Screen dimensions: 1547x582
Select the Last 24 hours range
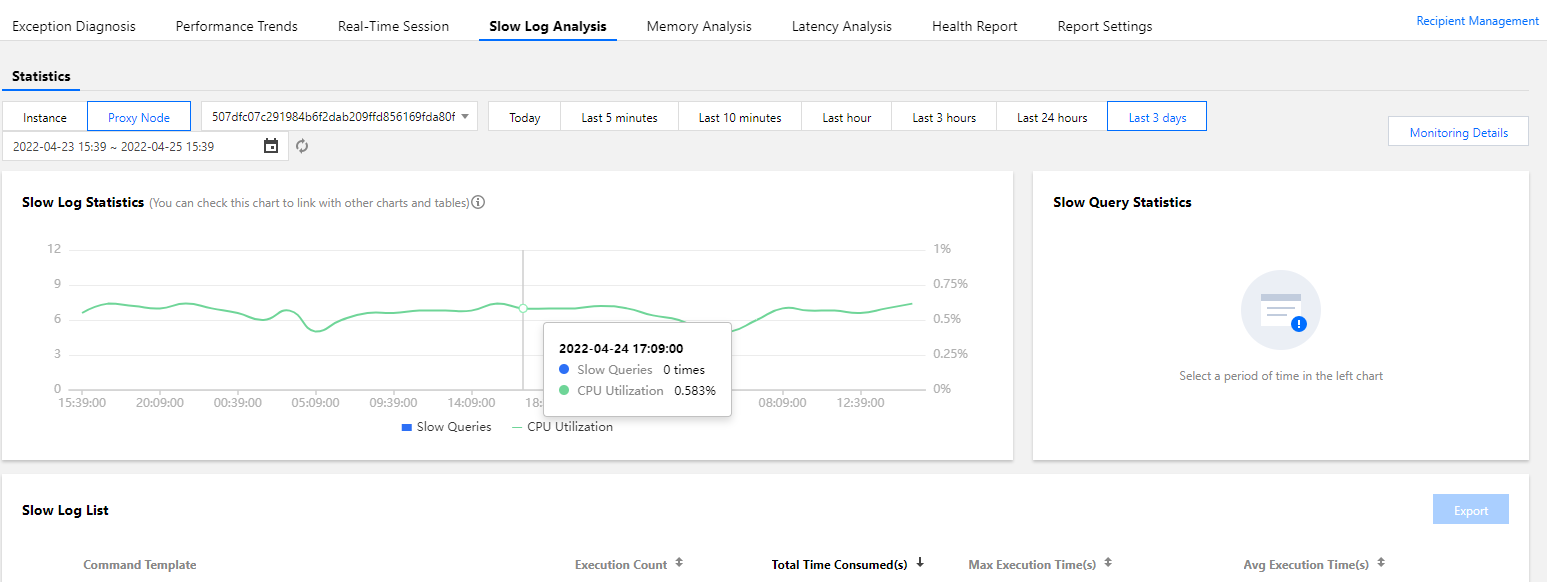click(x=1052, y=117)
